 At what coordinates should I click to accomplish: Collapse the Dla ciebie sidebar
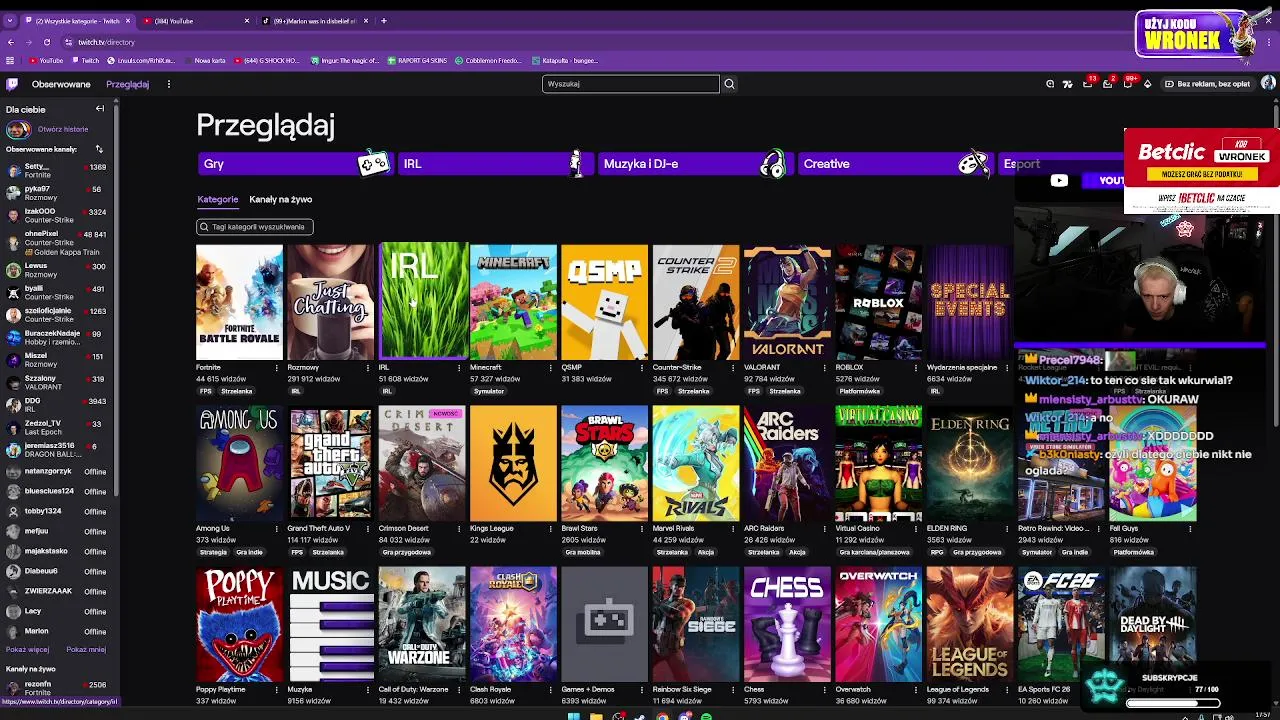click(100, 109)
